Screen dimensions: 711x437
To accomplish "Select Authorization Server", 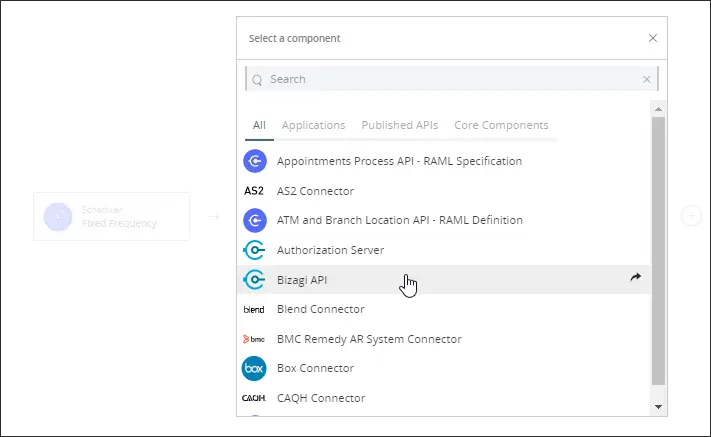I will click(x=330, y=250).
